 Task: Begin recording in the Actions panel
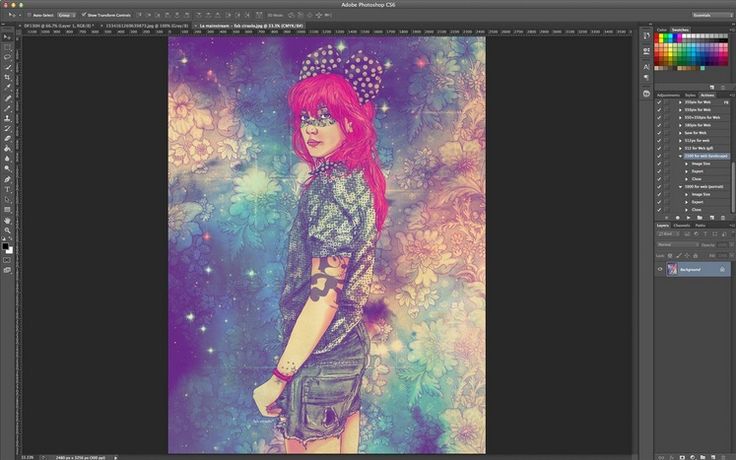[677, 218]
